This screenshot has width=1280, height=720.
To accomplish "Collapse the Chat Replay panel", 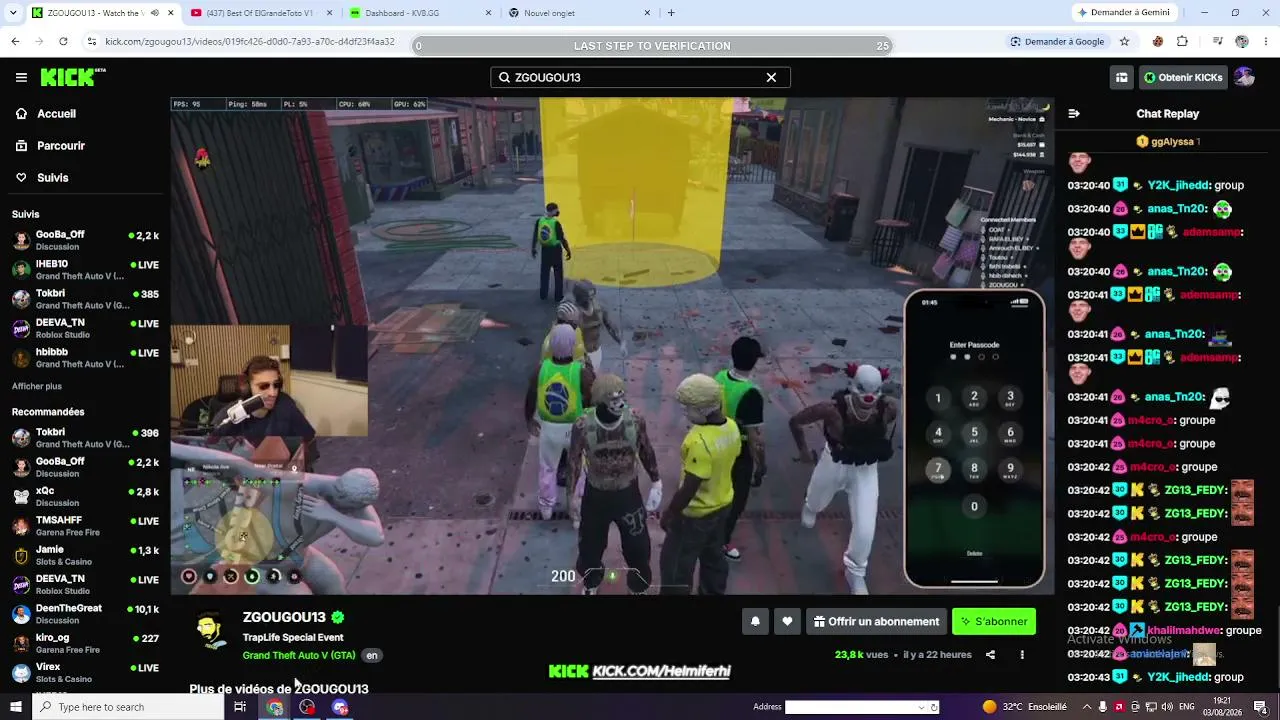I will [1074, 114].
